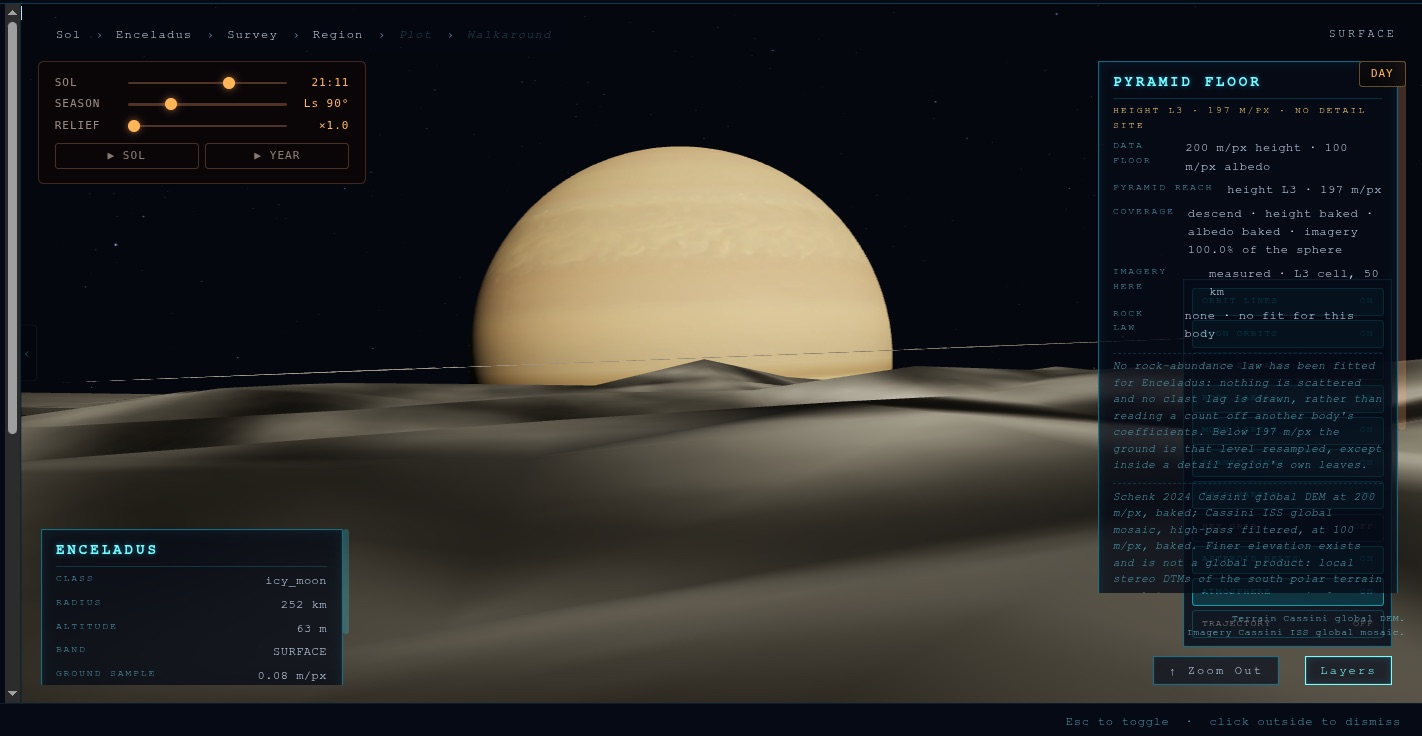The height and width of the screenshot is (736, 1422).
Task: Click Saturn in the viewport
Action: 682,265
